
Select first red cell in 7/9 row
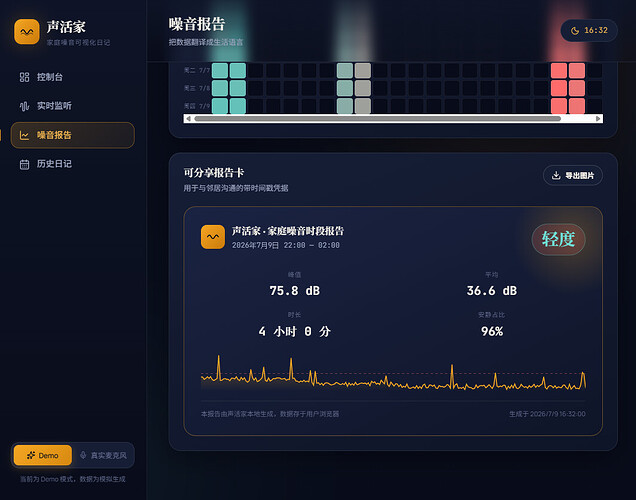tap(559, 106)
